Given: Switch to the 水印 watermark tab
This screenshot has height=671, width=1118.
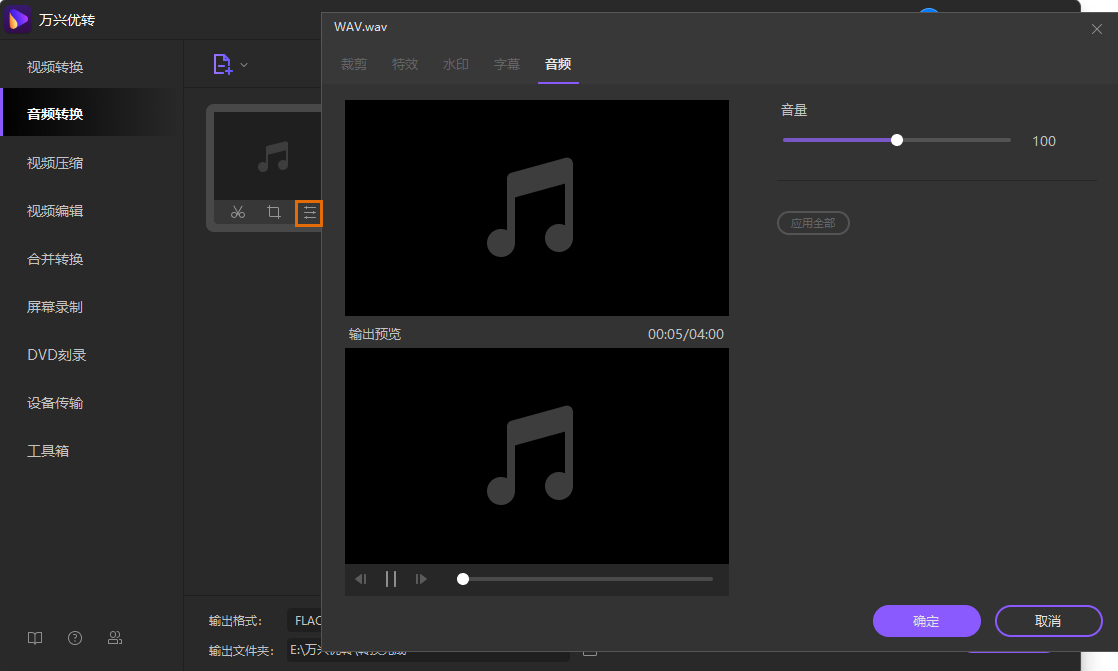Looking at the screenshot, I should point(456,63).
